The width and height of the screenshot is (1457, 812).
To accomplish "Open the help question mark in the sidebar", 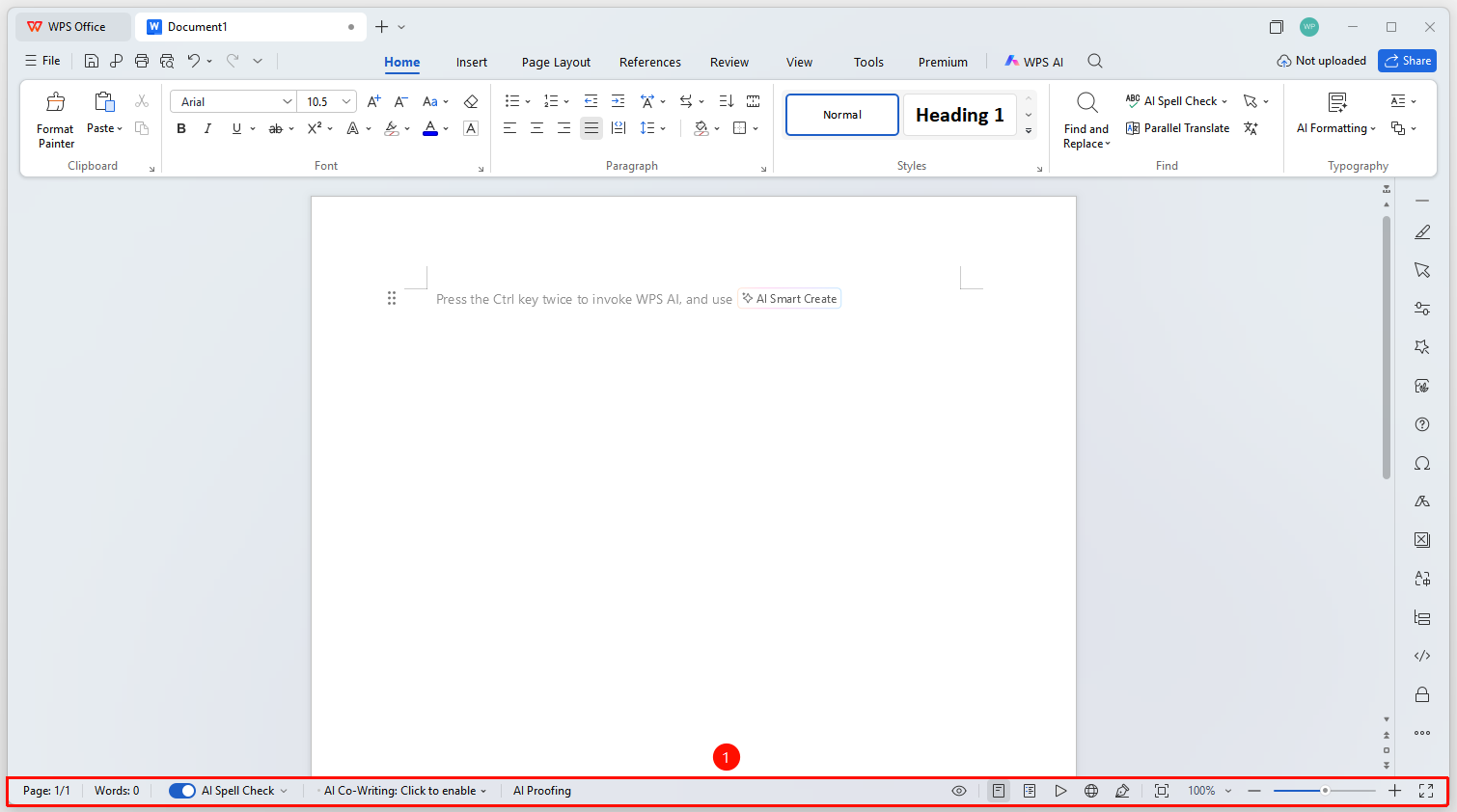I will coord(1422,424).
